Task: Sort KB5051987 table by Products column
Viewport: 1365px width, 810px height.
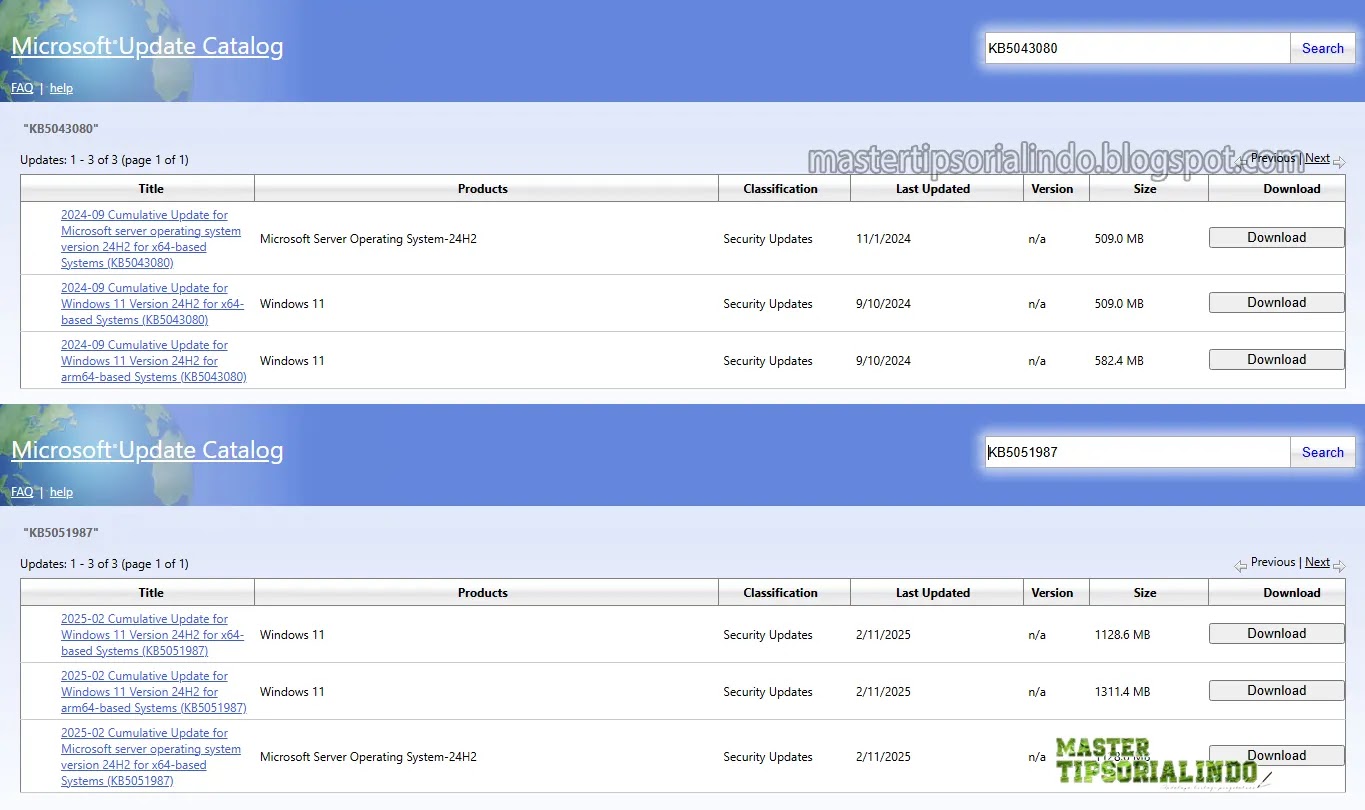Action: click(483, 593)
